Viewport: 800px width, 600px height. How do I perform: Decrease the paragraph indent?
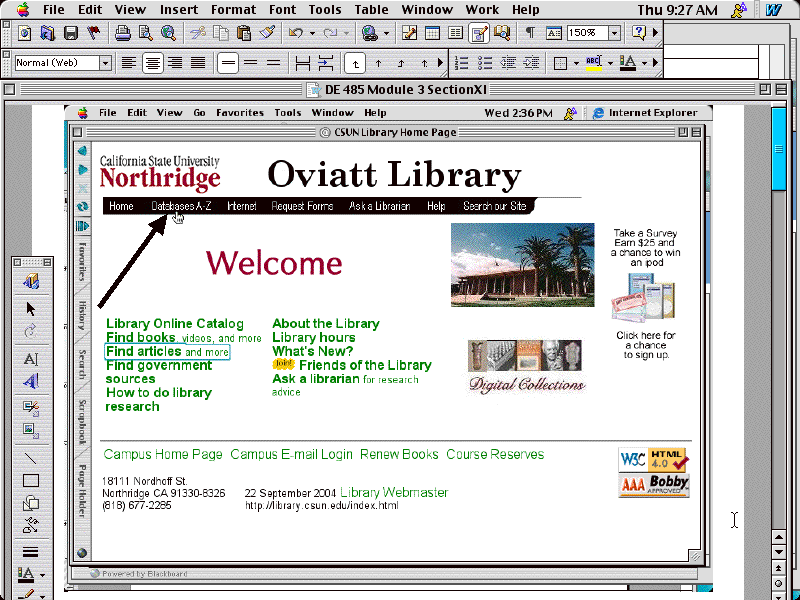click(x=508, y=63)
